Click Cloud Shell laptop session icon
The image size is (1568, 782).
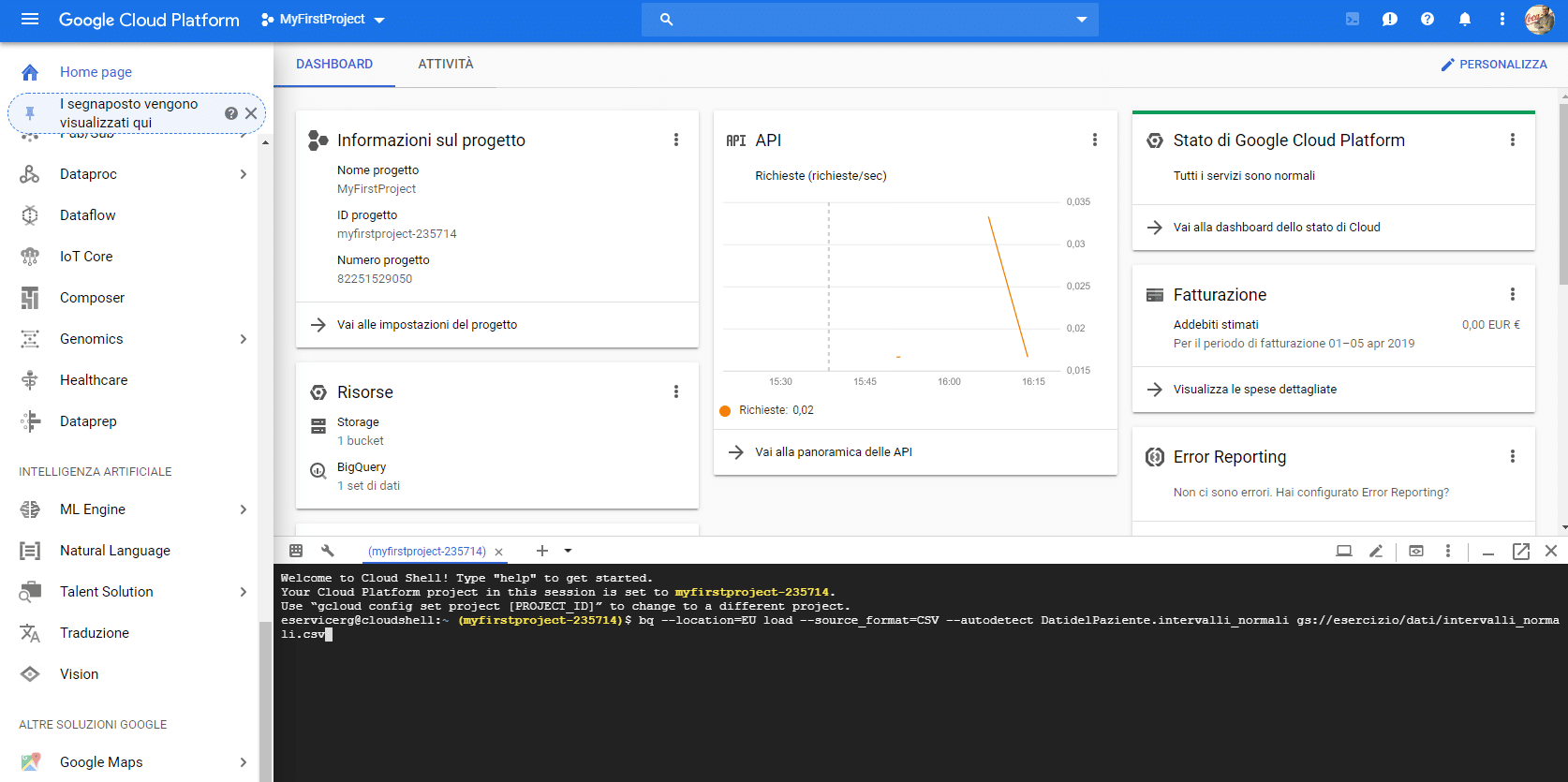1344,551
